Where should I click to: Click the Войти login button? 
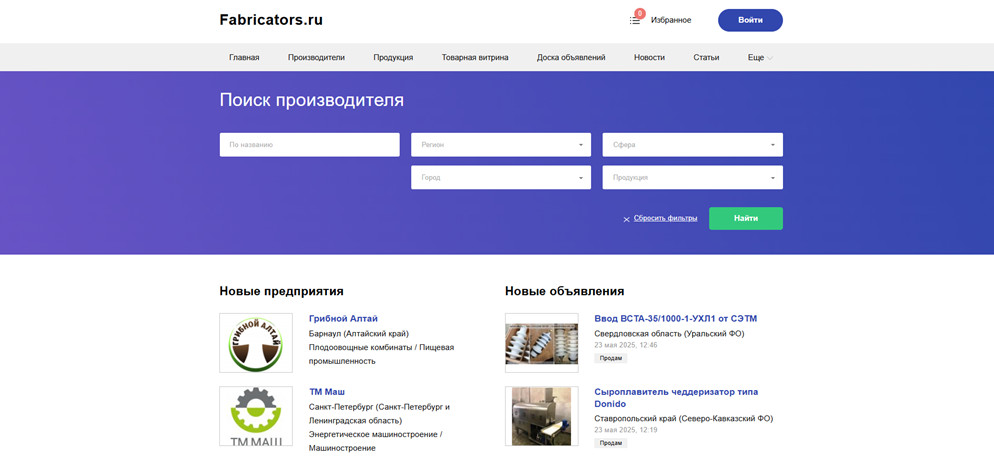click(x=750, y=20)
